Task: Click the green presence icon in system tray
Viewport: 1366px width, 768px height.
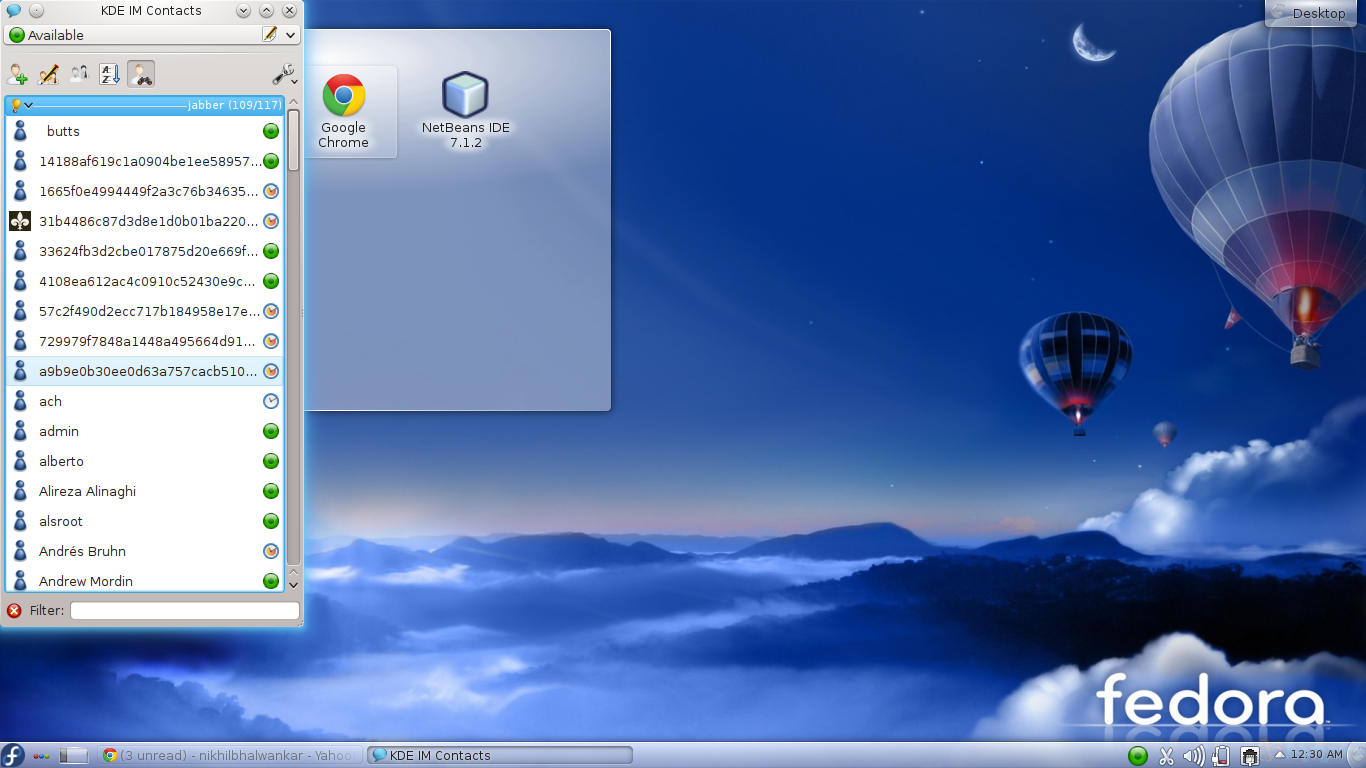Action: [x=1138, y=756]
